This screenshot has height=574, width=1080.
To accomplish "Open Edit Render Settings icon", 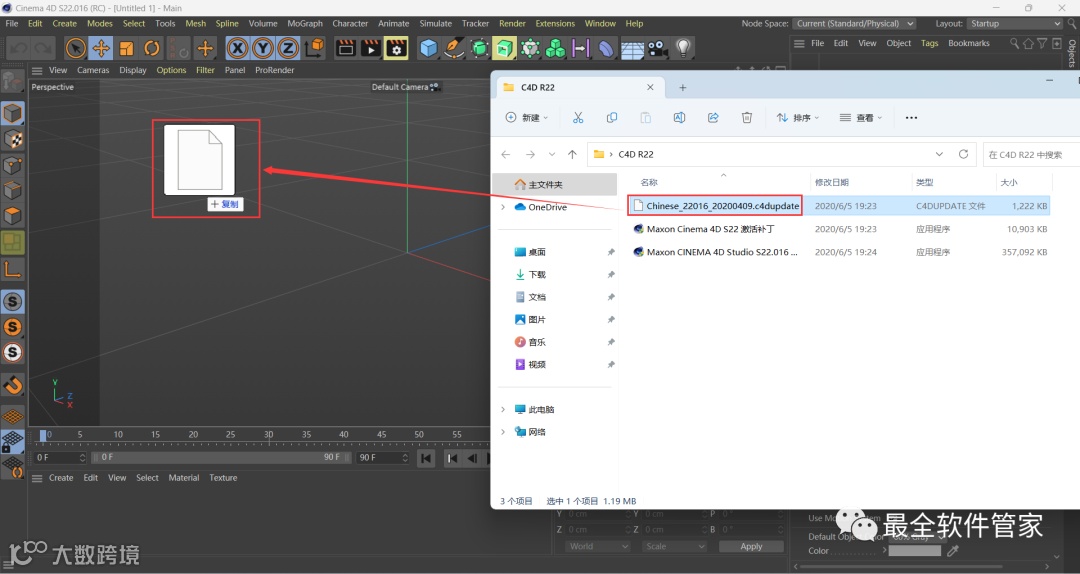I will tap(397, 48).
